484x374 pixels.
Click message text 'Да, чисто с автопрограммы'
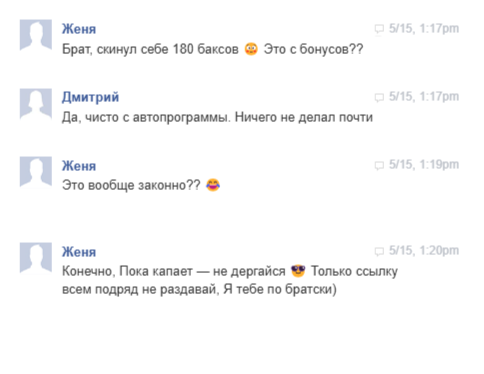pyautogui.click(x=146, y=118)
